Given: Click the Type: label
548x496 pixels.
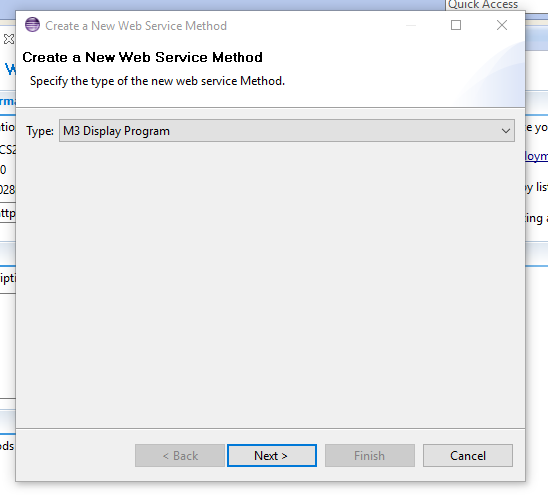Looking at the screenshot, I should click(x=40, y=131).
